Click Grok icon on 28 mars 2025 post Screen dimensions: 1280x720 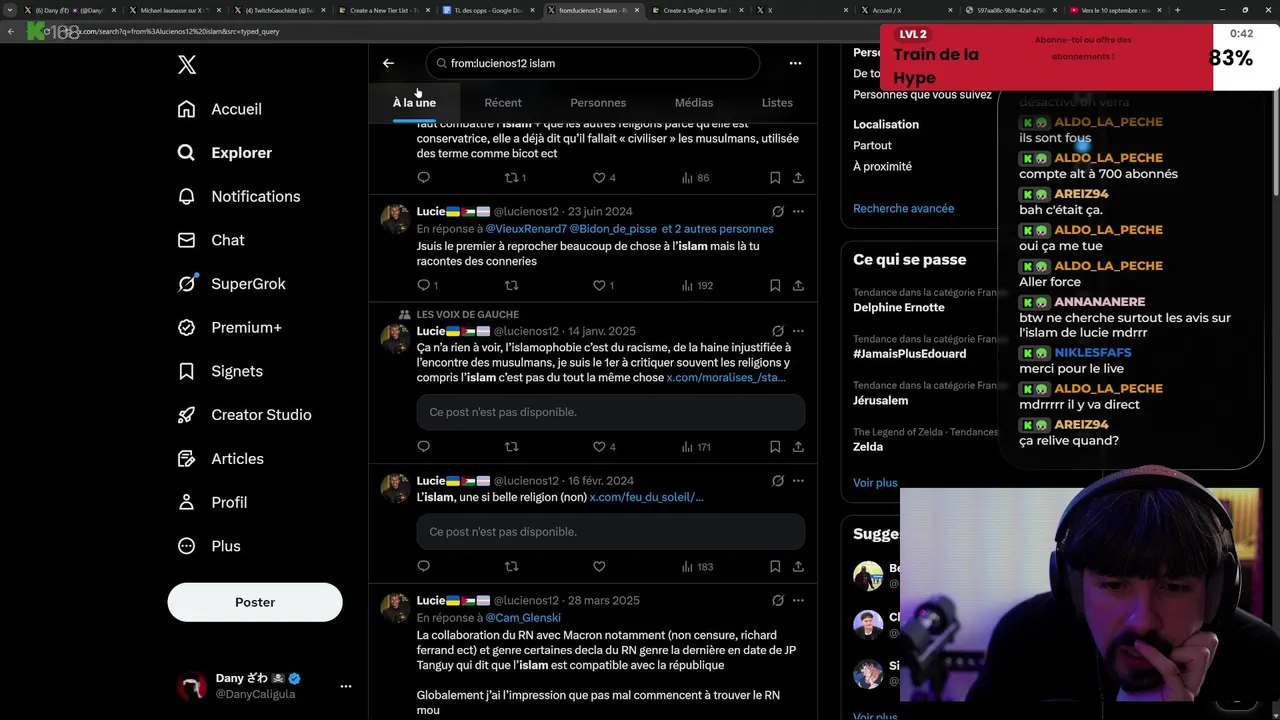(x=778, y=601)
